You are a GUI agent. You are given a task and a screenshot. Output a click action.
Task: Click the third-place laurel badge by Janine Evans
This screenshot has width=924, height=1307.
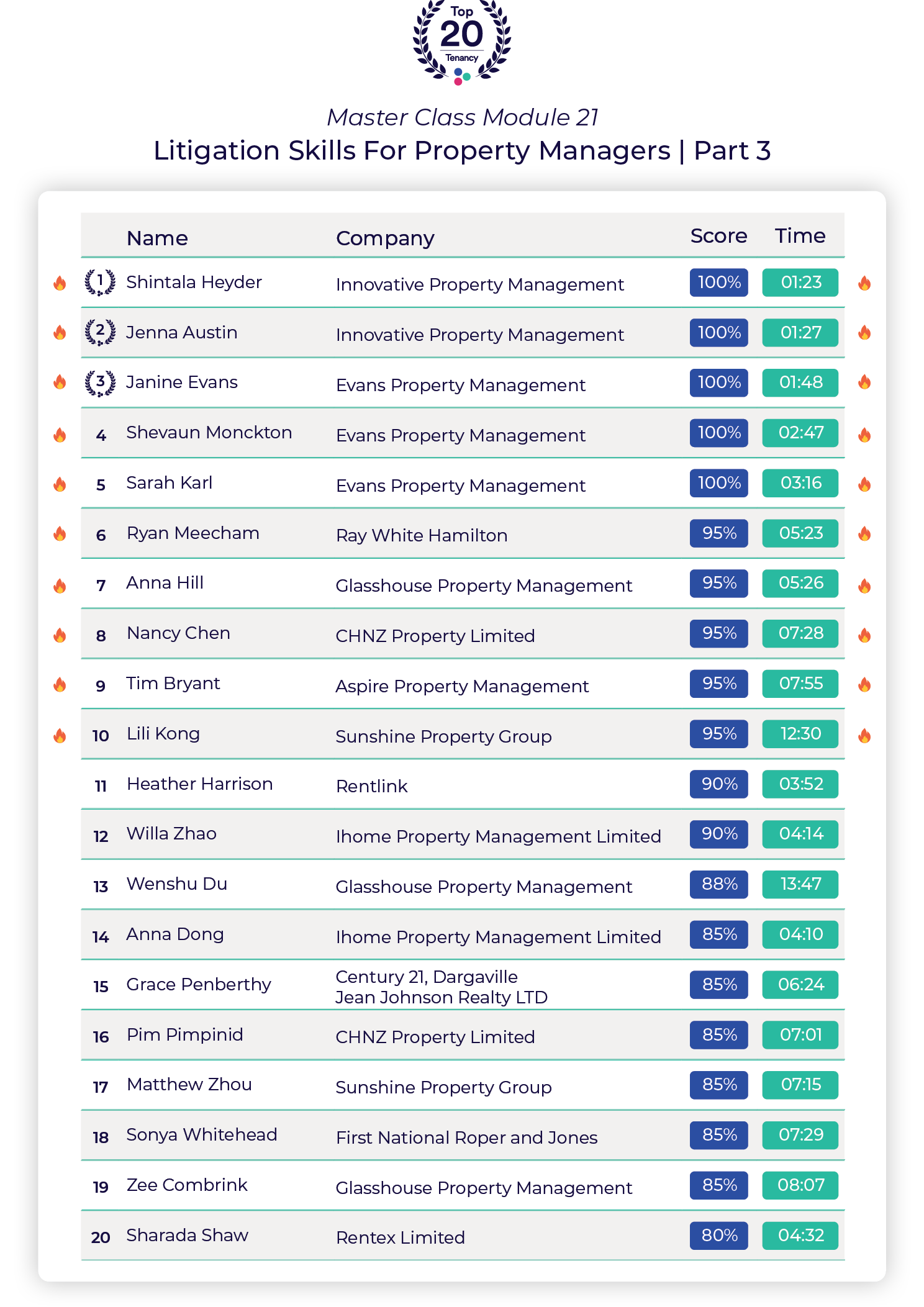click(100, 382)
